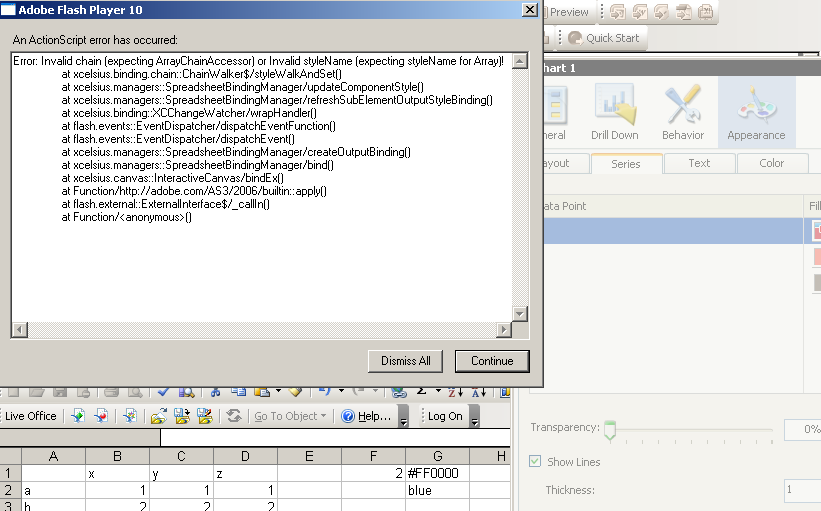Select cell G1 containing #FF0000
Image resolution: width=821 pixels, height=511 pixels.
(x=437, y=473)
